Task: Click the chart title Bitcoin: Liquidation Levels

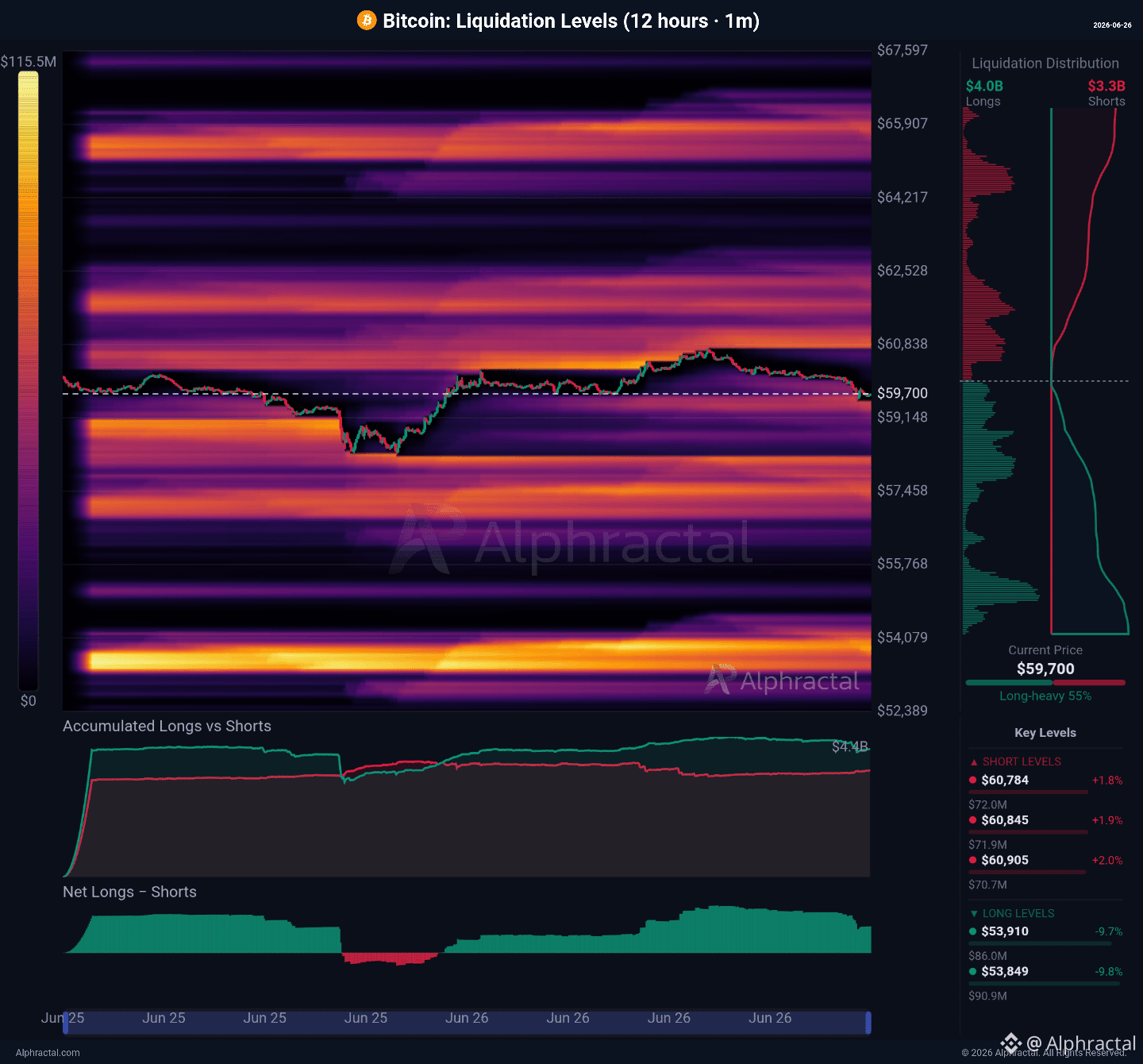Action: click(x=571, y=21)
